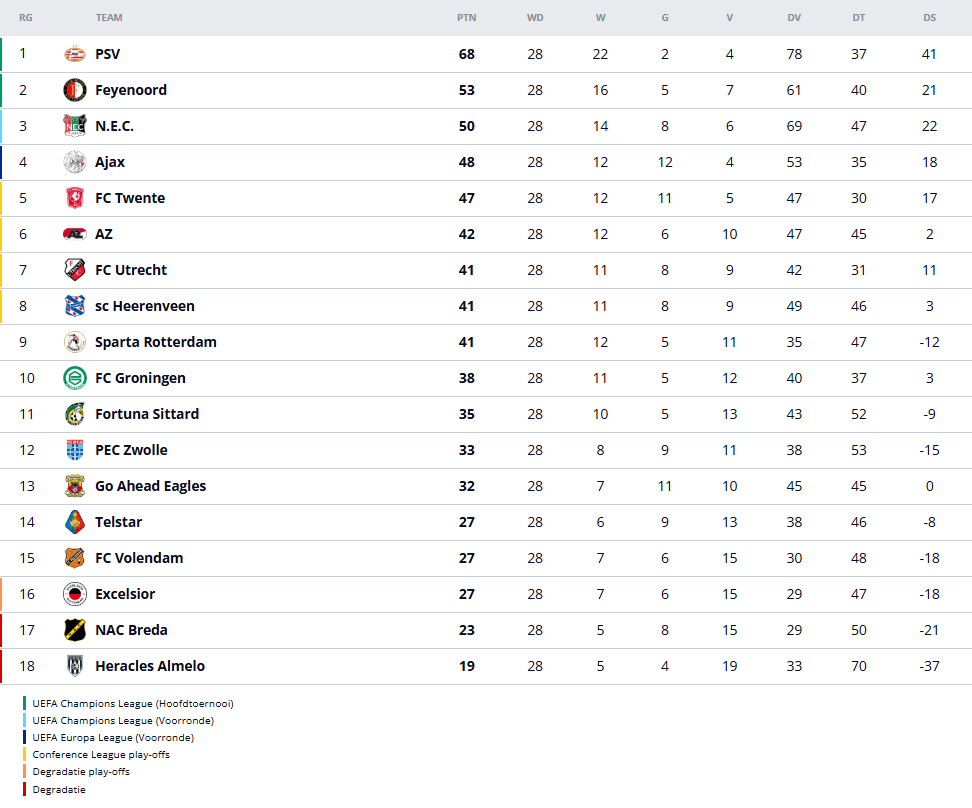Screen dimensions: 972x808
Task: Click the Telstar club crest
Action: click(x=75, y=522)
